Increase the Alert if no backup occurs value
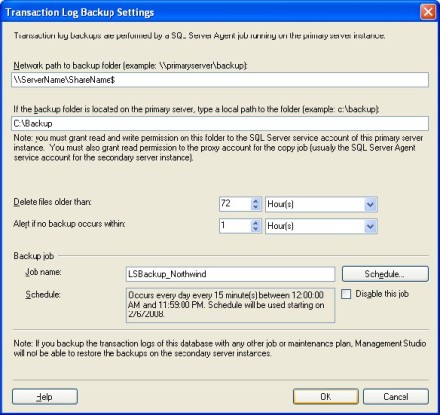Viewport: 440px width, 415px height. [x=256, y=223]
